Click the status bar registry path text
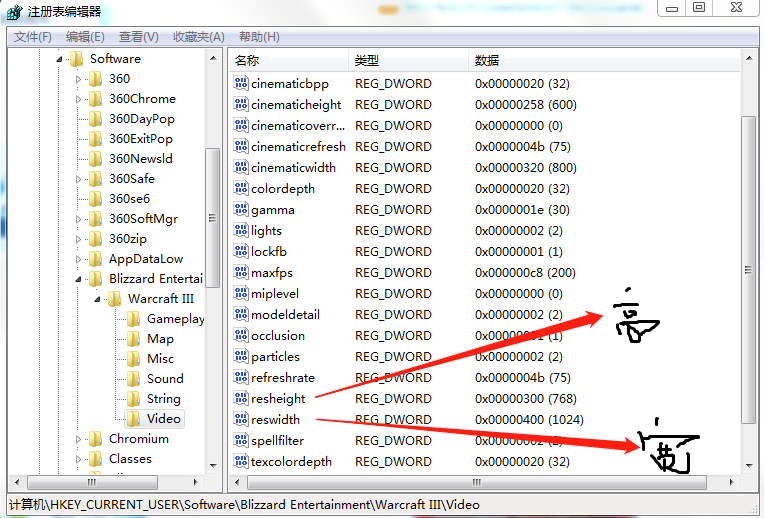Viewport: 764px width, 518px height. coord(245,505)
